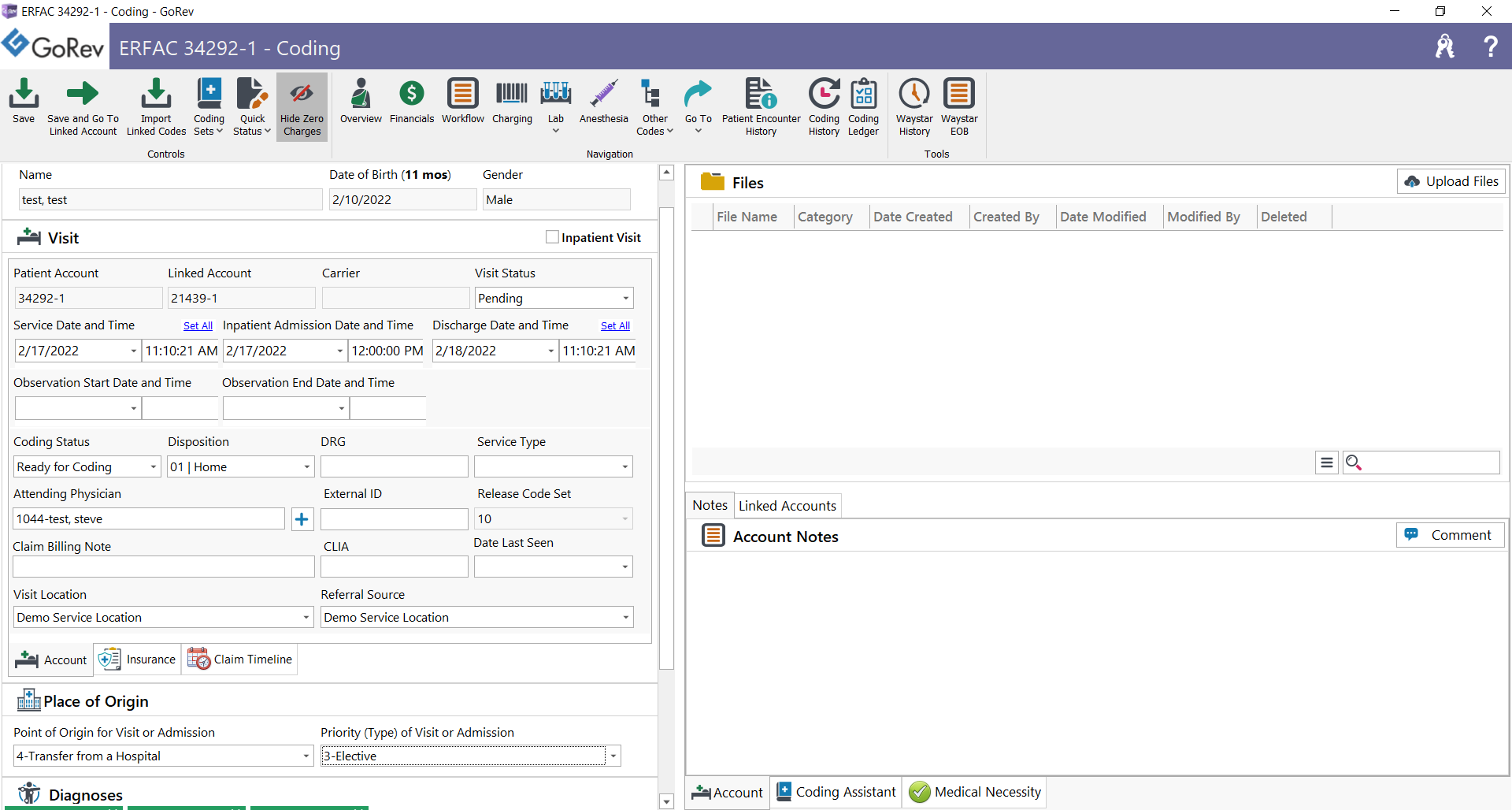
Task: Check the Inpatient Visit checkbox
Action: [x=552, y=237]
